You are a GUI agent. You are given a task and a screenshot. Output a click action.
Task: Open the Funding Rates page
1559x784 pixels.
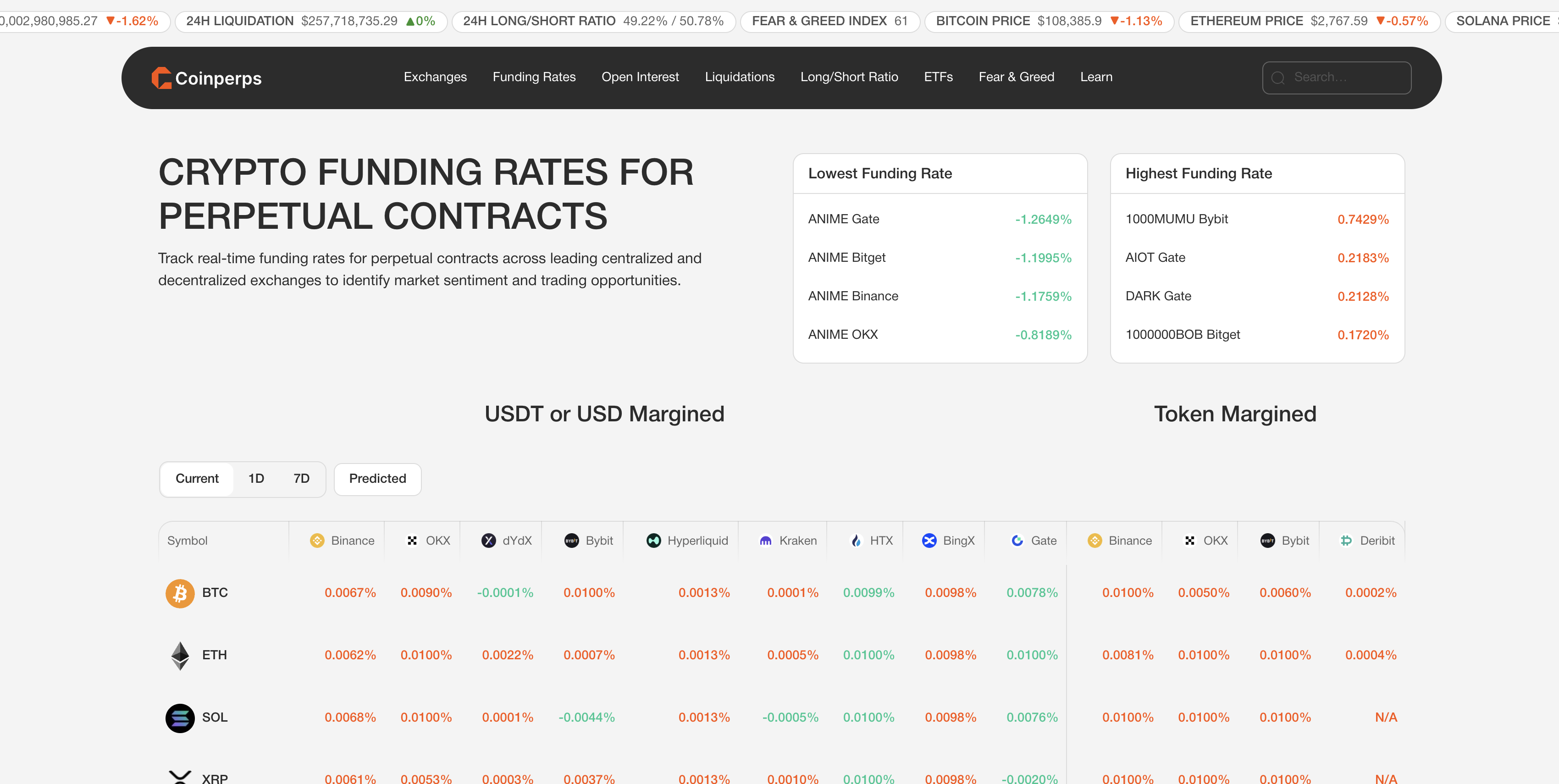click(x=534, y=77)
